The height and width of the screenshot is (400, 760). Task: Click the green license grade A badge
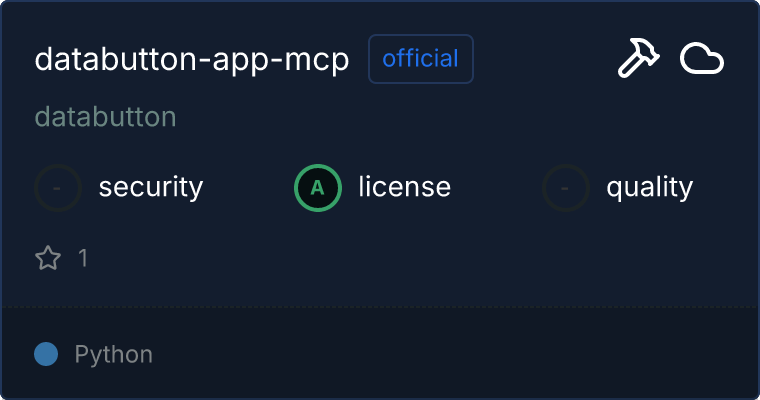(318, 187)
